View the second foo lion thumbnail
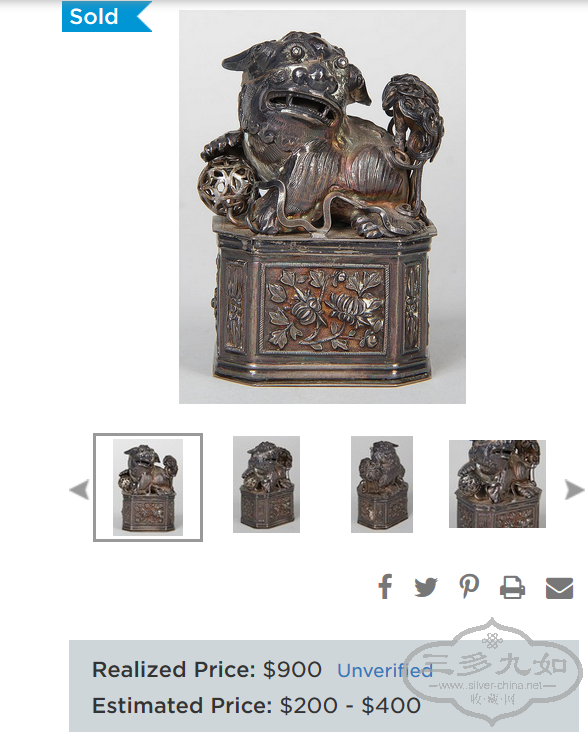The width and height of the screenshot is (588, 732). tap(266, 484)
